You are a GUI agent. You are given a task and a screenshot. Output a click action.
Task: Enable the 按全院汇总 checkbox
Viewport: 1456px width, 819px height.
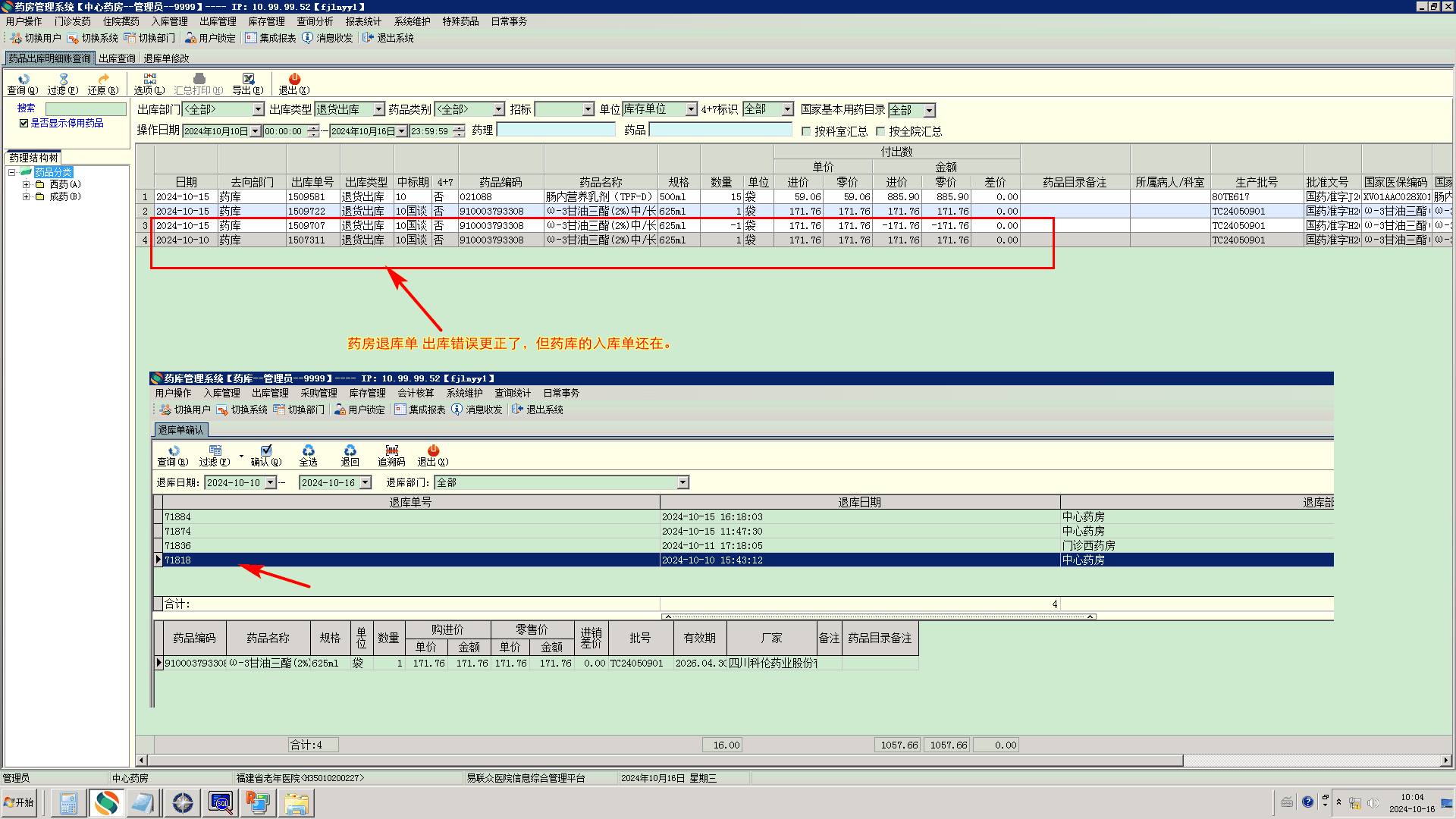click(x=880, y=131)
